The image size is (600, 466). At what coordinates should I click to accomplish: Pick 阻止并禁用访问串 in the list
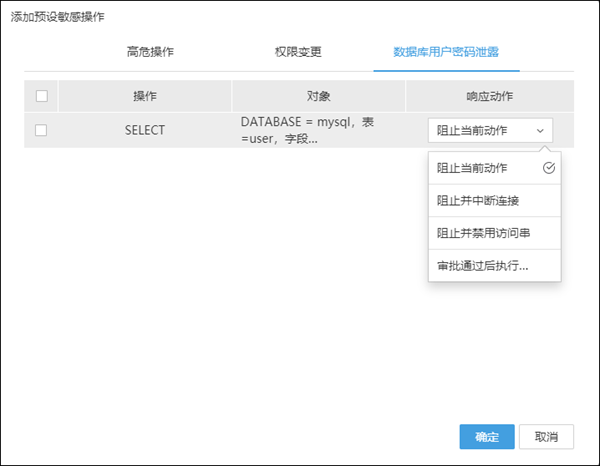pyautogui.click(x=484, y=233)
